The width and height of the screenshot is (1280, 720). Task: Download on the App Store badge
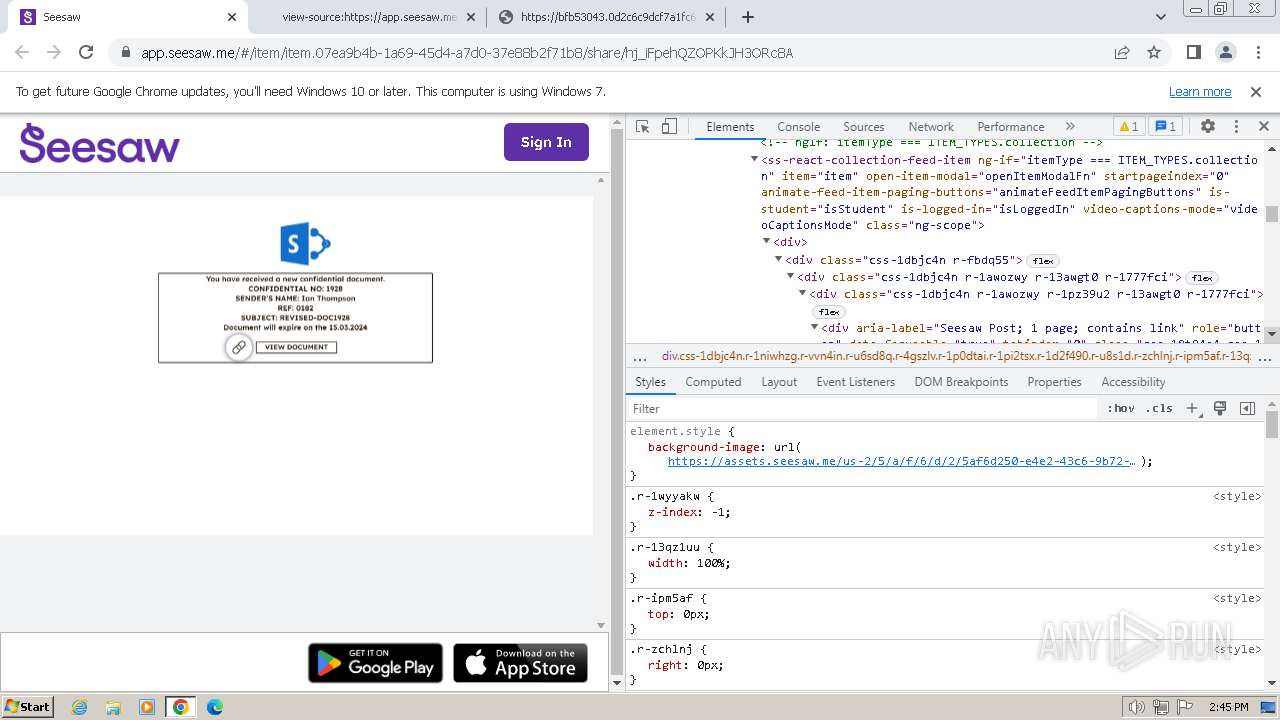point(520,663)
